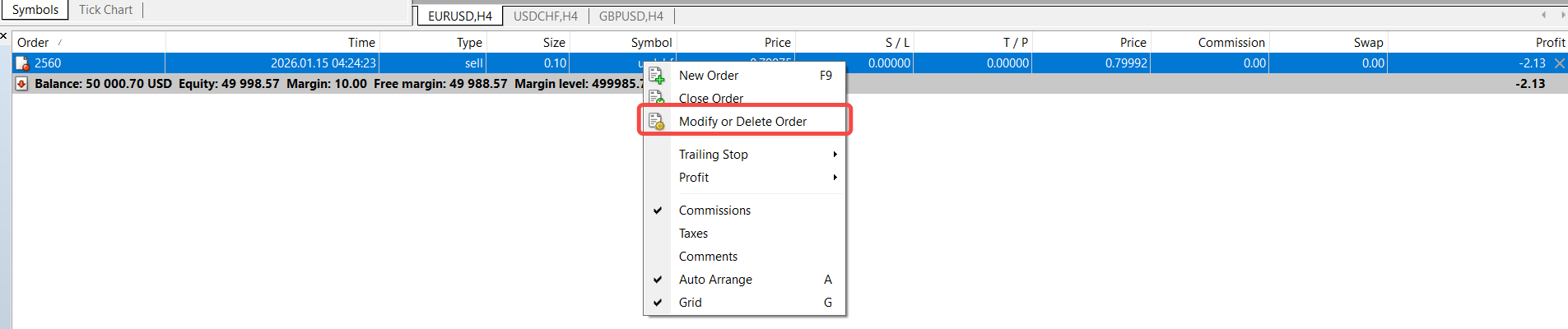Screen dimensions: 1568x329
Task: Switch to the USDCHF,H4 chart tab
Action: click(x=545, y=16)
